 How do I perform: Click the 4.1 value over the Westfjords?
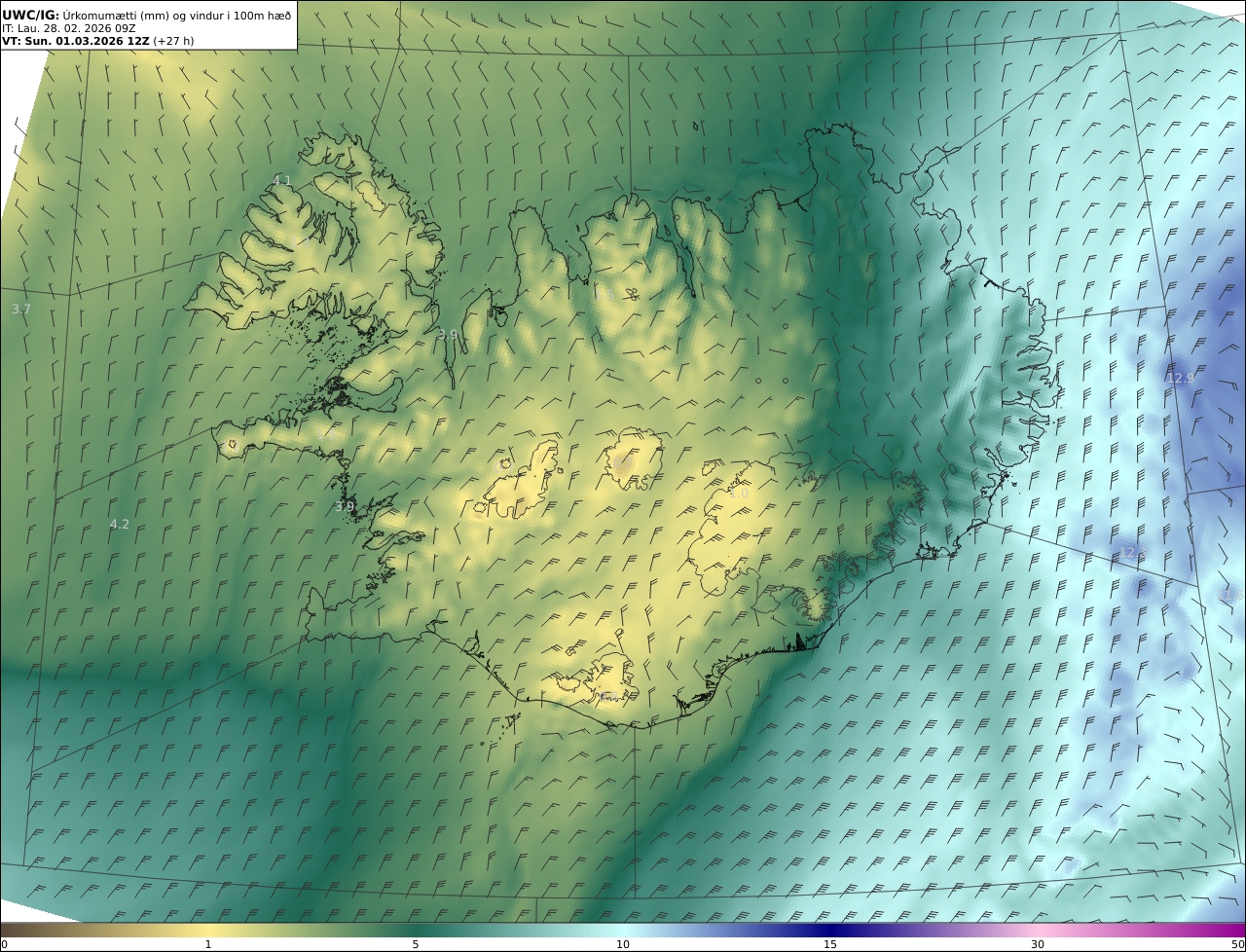[281, 180]
